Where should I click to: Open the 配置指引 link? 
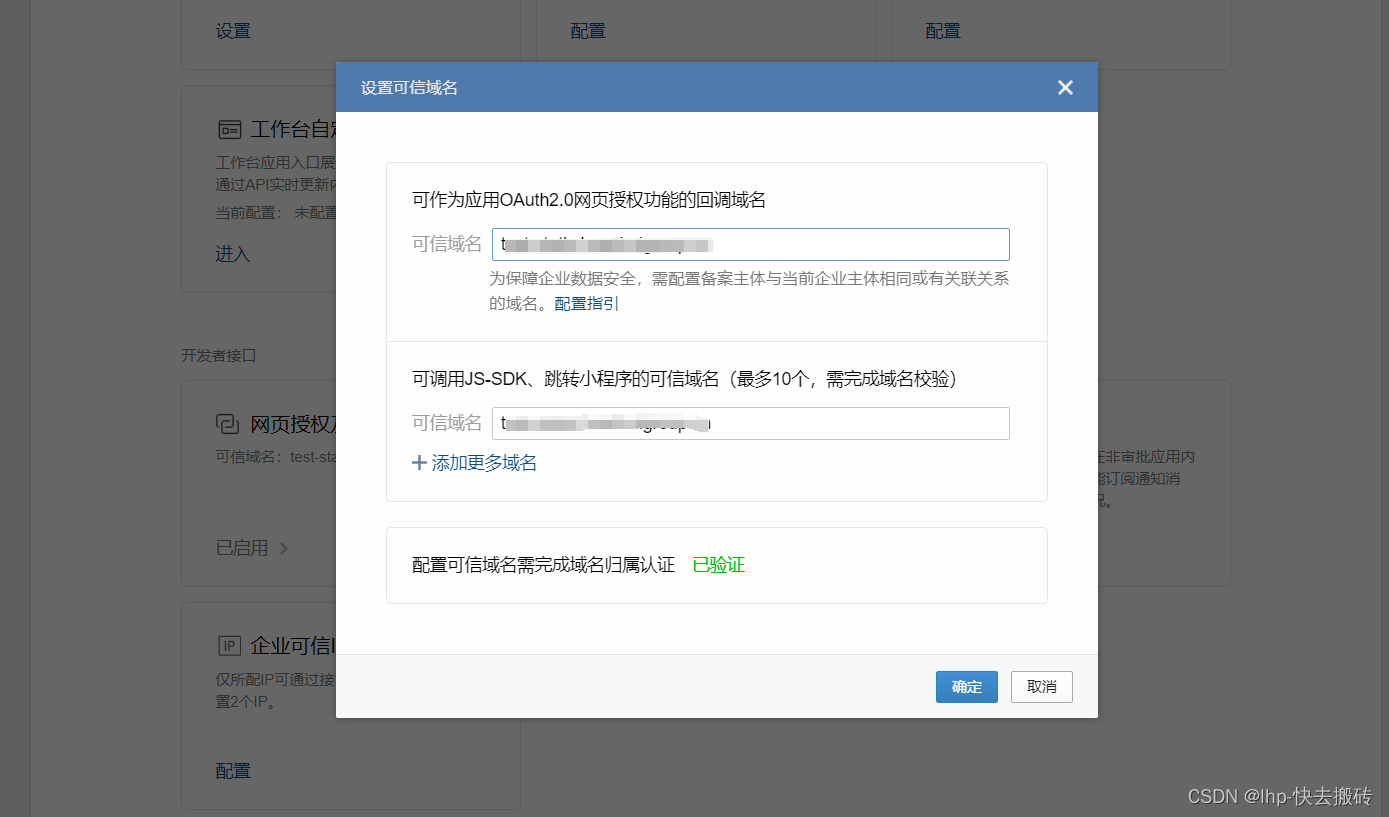587,303
